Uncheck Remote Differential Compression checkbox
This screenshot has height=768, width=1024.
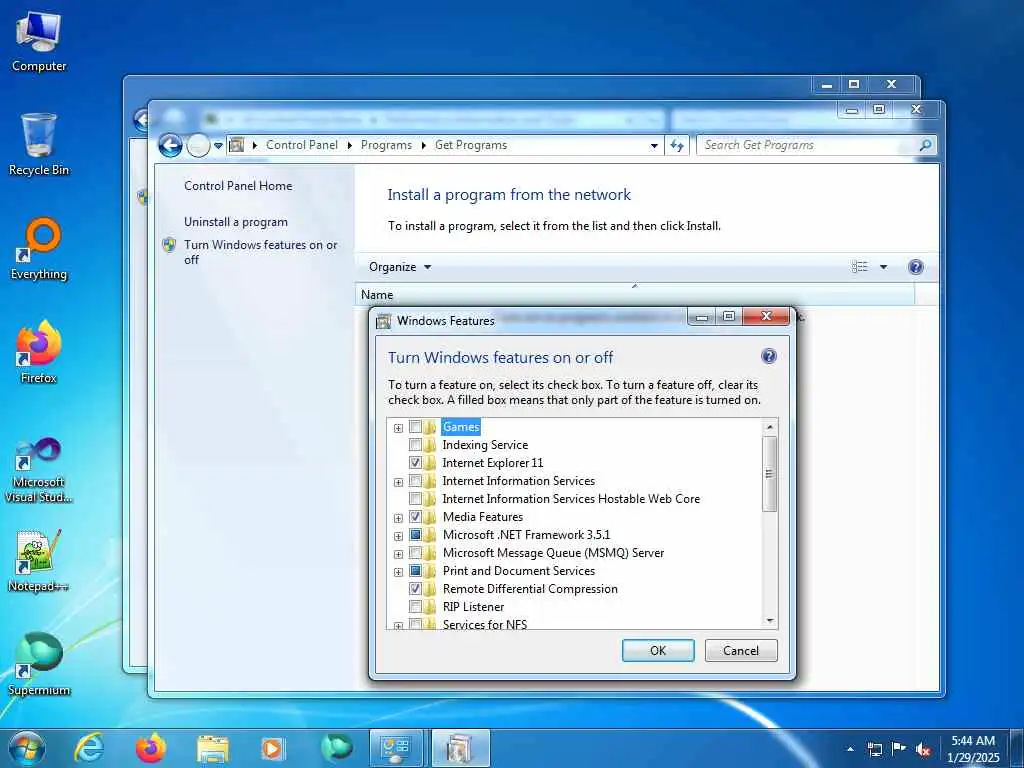pos(415,588)
